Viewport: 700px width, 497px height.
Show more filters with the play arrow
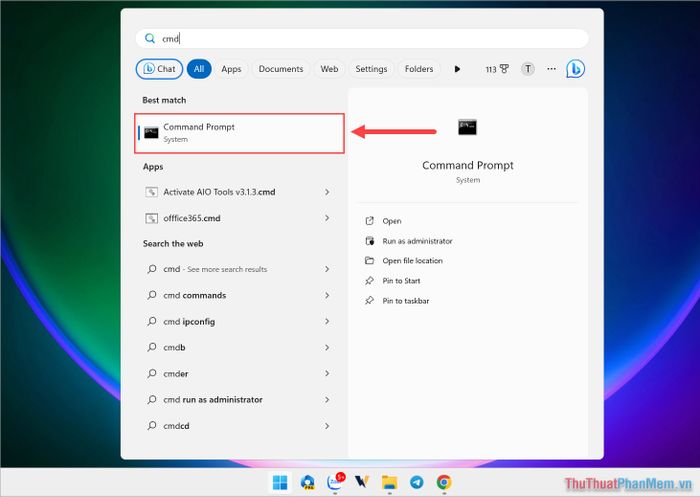pos(457,69)
